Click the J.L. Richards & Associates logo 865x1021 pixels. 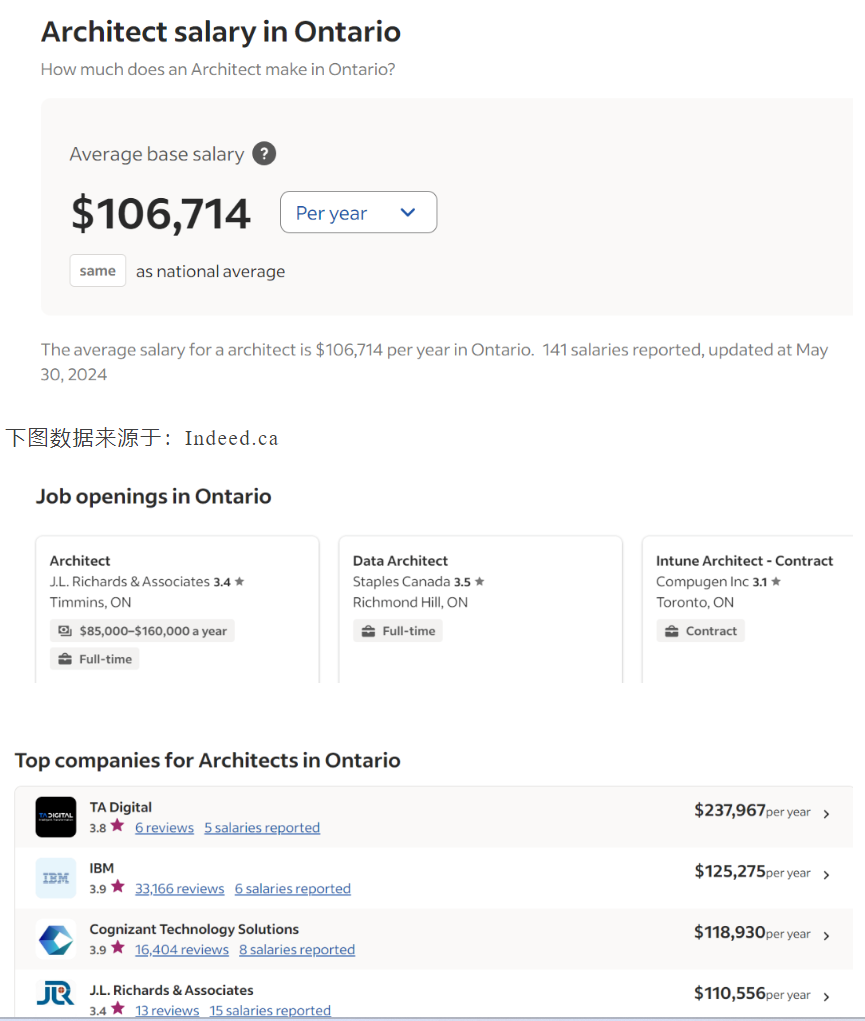pyautogui.click(x=56, y=995)
